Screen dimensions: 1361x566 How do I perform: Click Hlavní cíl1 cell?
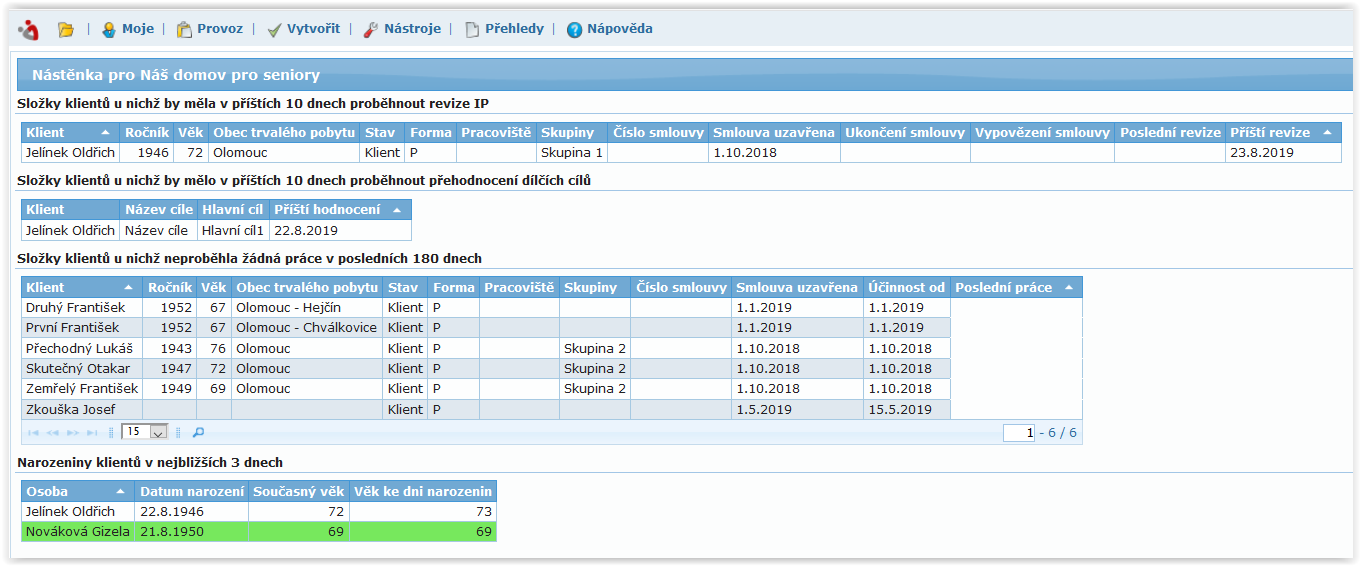tap(232, 230)
